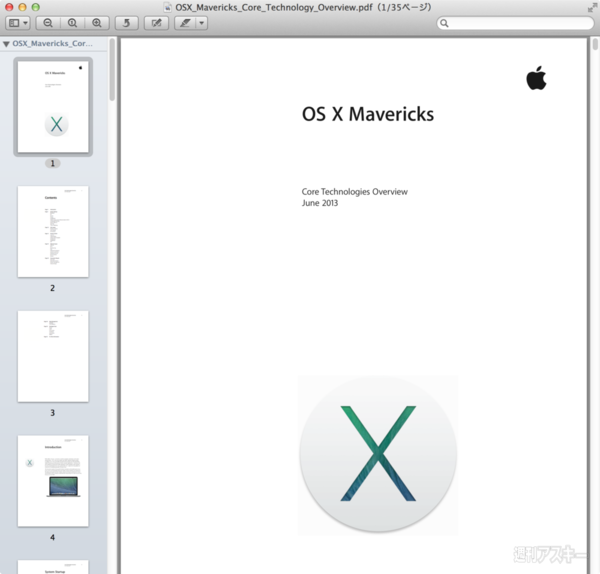Image resolution: width=600 pixels, height=574 pixels.
Task: Click the "Core Technologies Overview" text
Action: click(355, 192)
